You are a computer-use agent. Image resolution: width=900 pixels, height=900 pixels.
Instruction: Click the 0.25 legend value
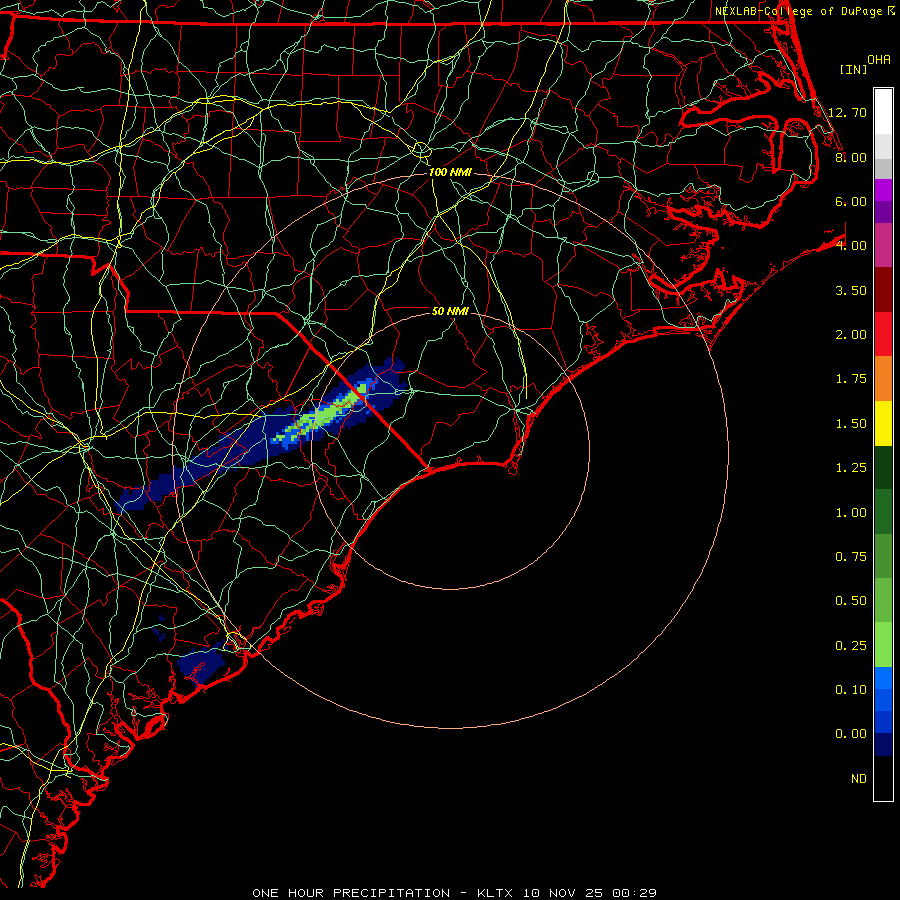coord(851,646)
